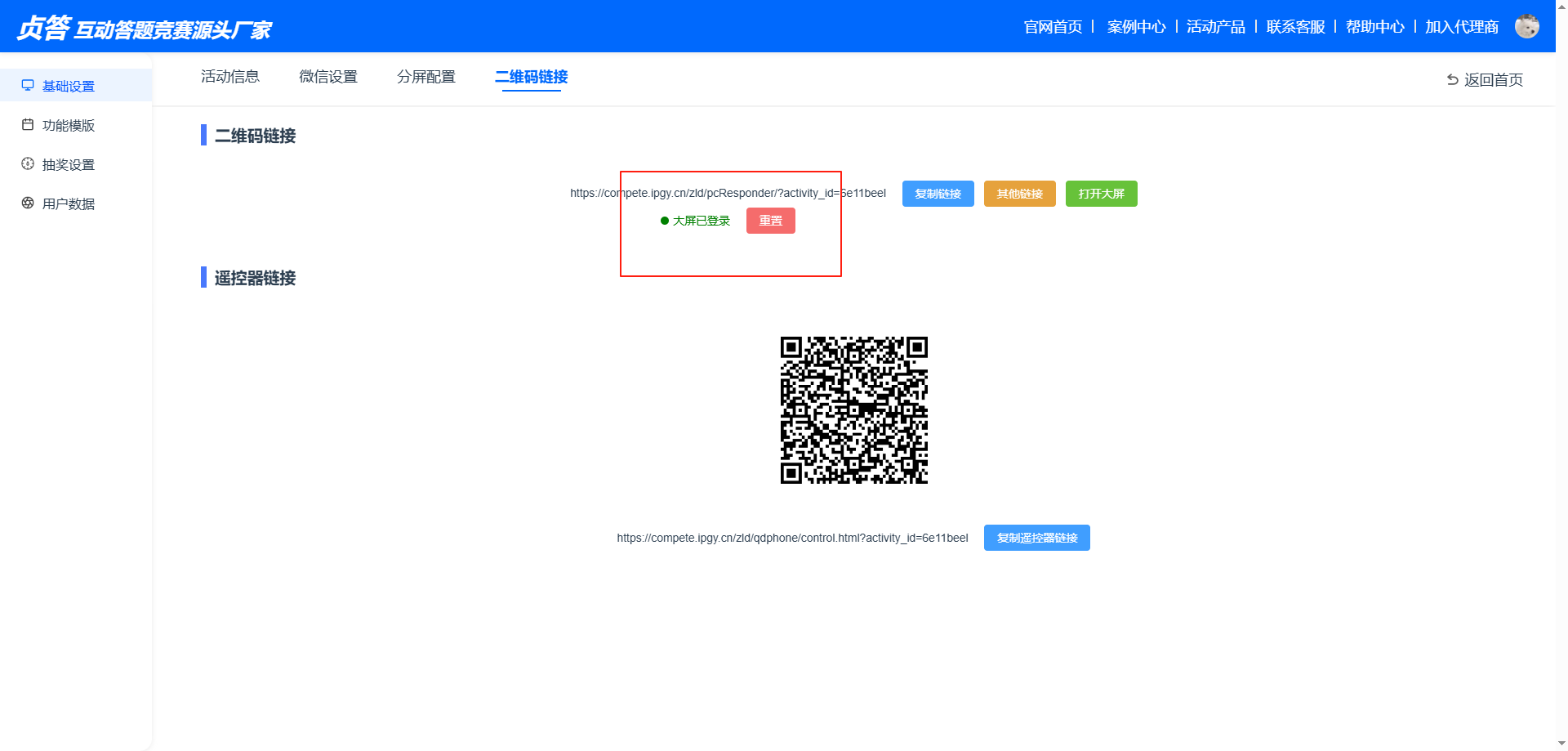
Task: Click the pcResponder big-screen URL text
Action: (x=728, y=194)
